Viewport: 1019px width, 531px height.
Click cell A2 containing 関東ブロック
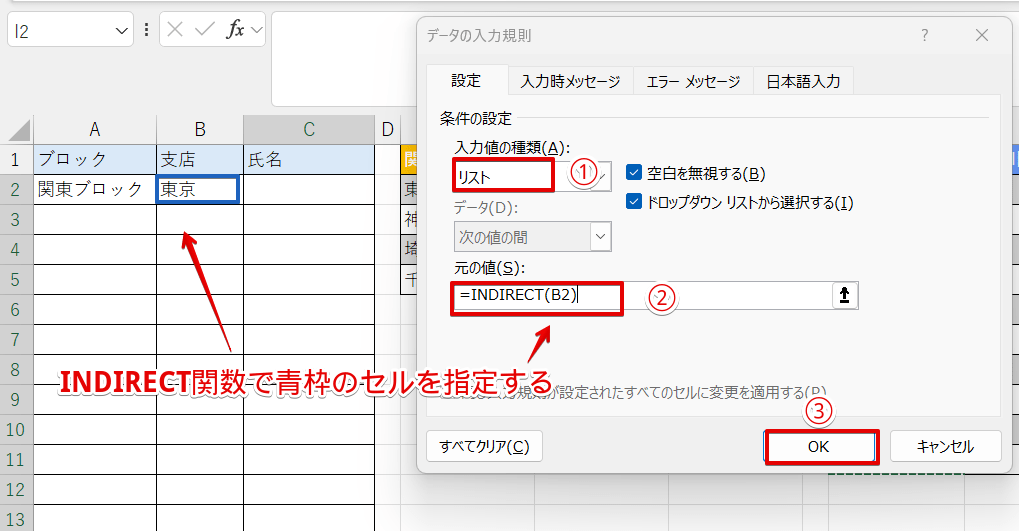point(95,189)
